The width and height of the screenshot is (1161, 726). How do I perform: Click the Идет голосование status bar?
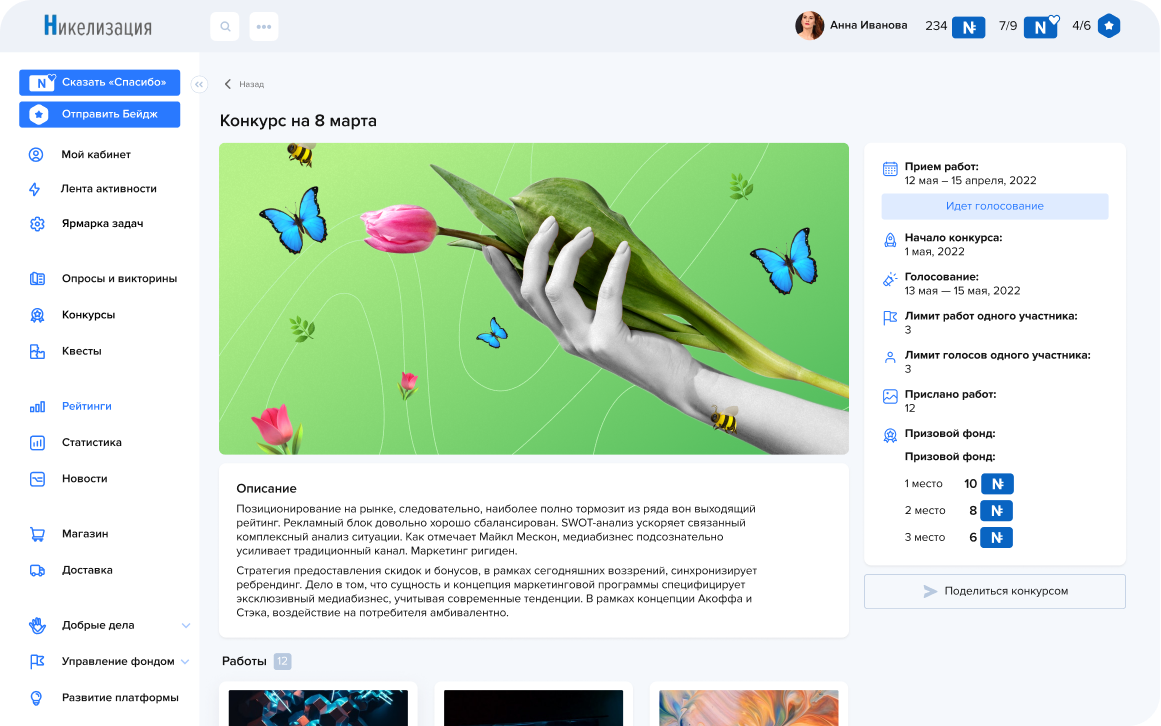(994, 206)
